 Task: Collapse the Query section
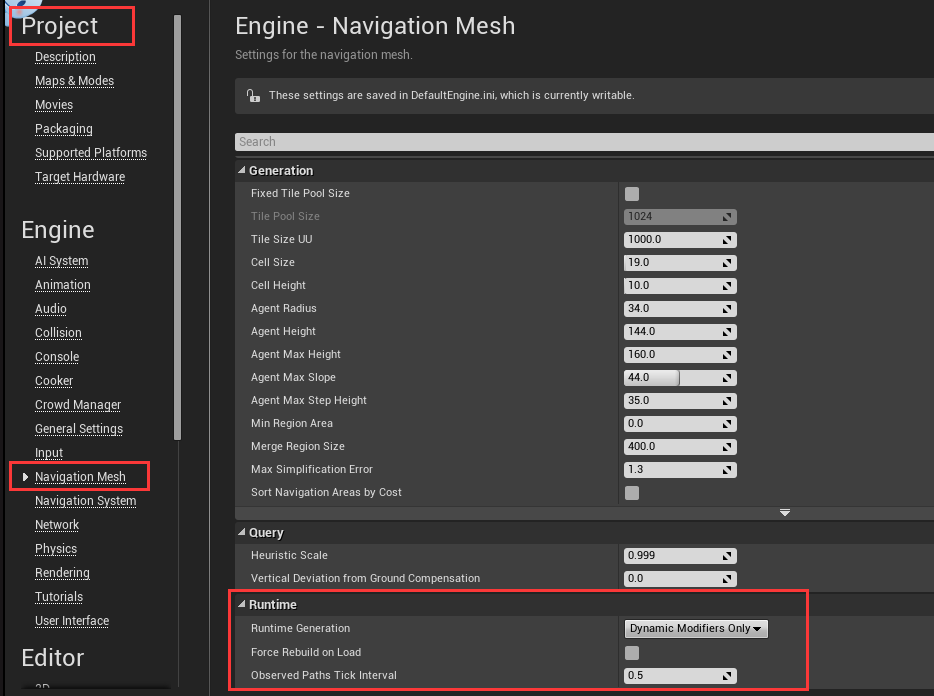tap(242, 532)
